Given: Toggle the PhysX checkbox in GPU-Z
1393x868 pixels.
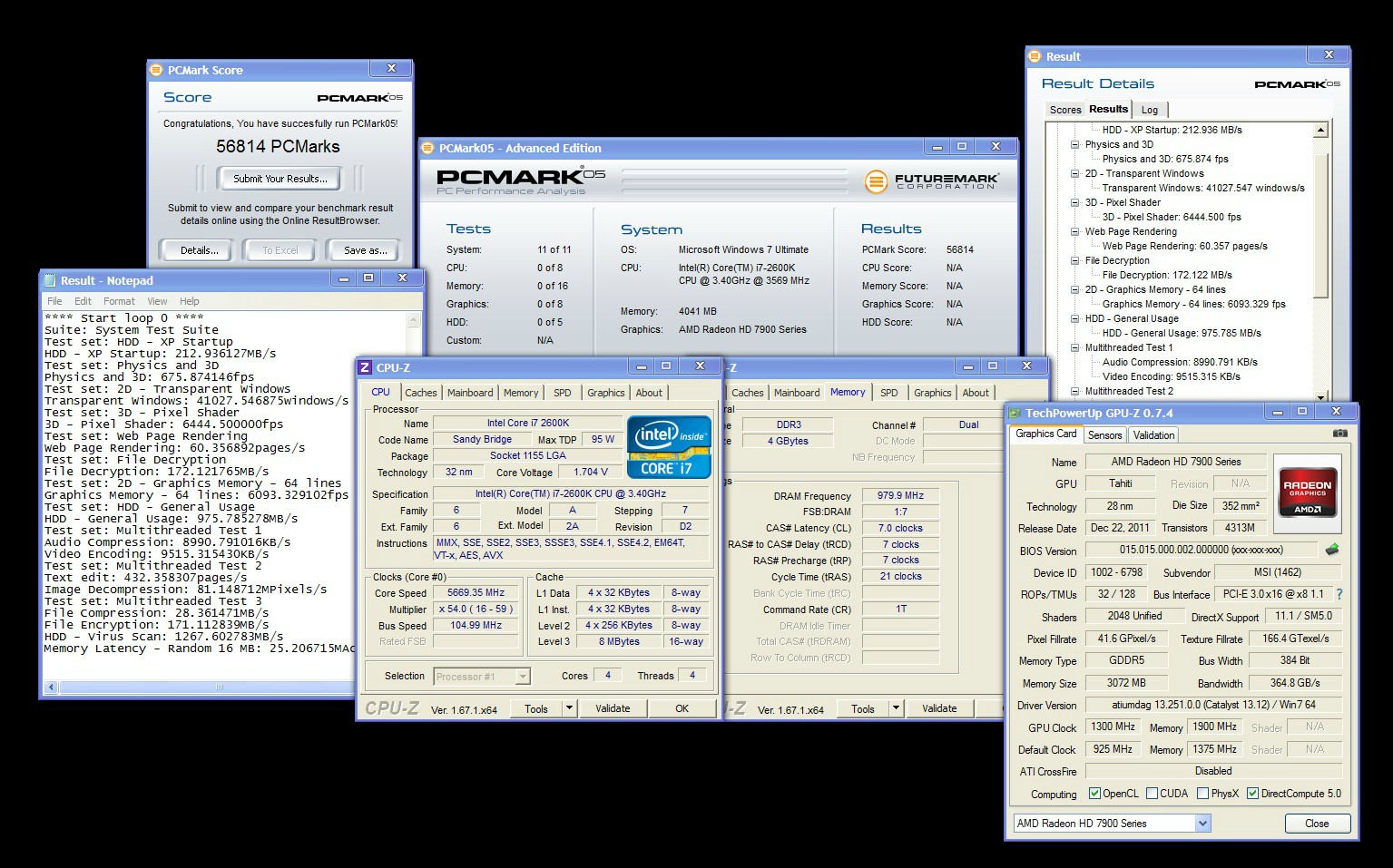Looking at the screenshot, I should click(x=1202, y=794).
